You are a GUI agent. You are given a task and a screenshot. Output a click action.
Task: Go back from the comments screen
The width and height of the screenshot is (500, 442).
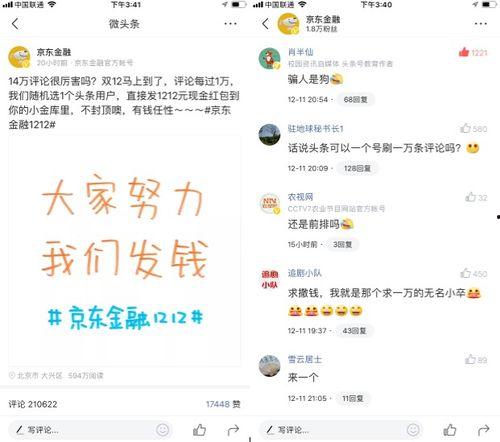(265, 24)
